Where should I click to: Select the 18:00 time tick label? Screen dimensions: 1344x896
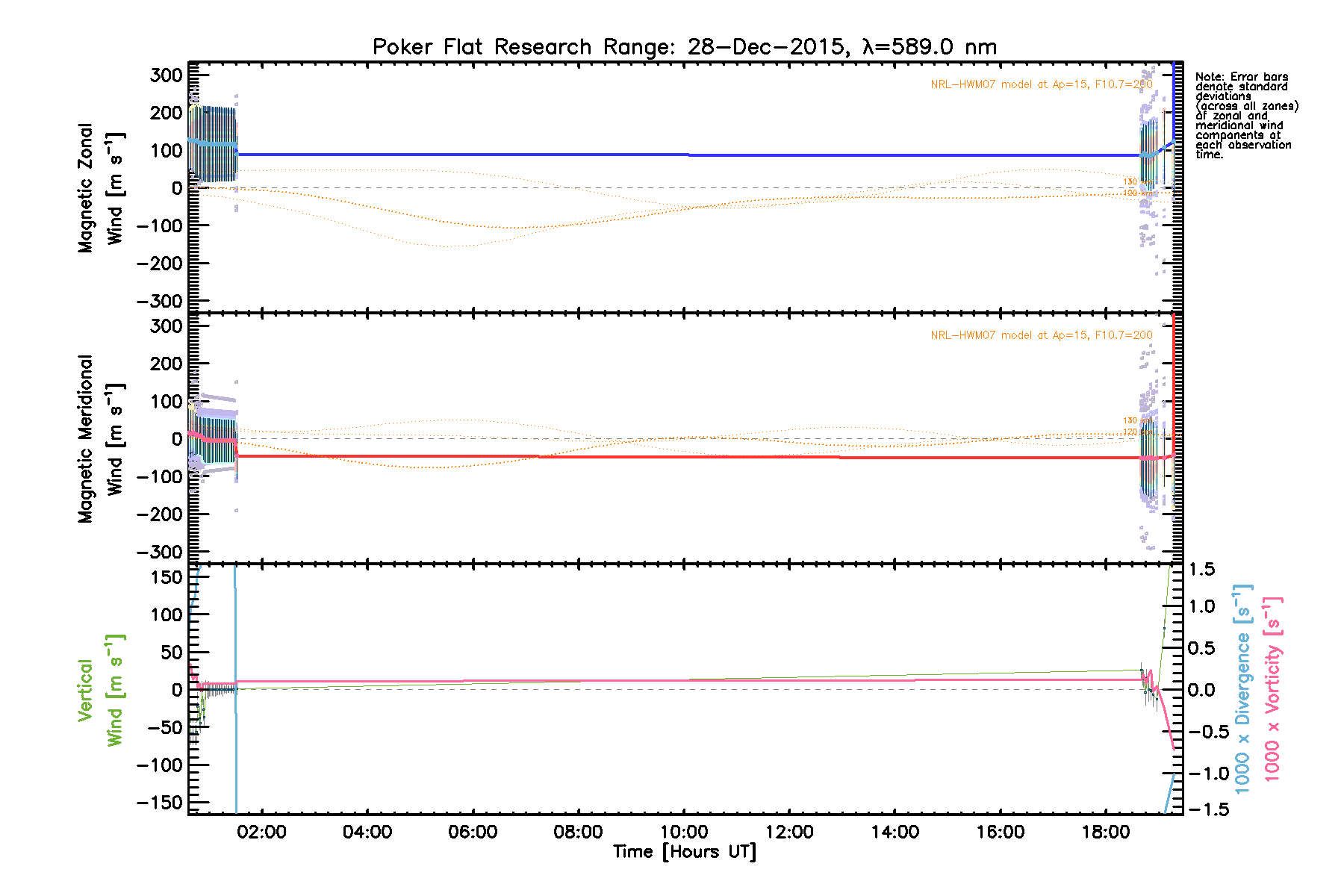tap(1105, 832)
